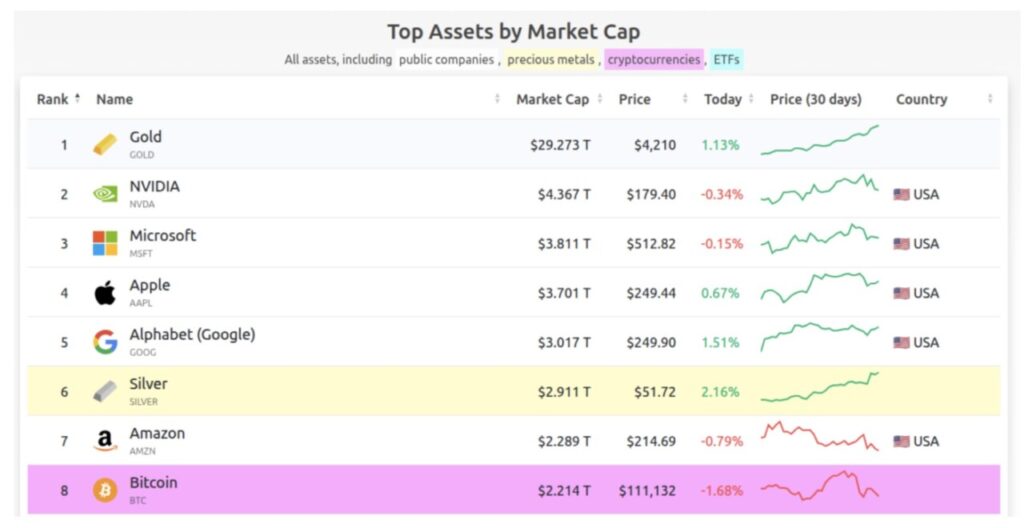
Task: Filter by cryptocurrencies tag
Action: [x=654, y=60]
